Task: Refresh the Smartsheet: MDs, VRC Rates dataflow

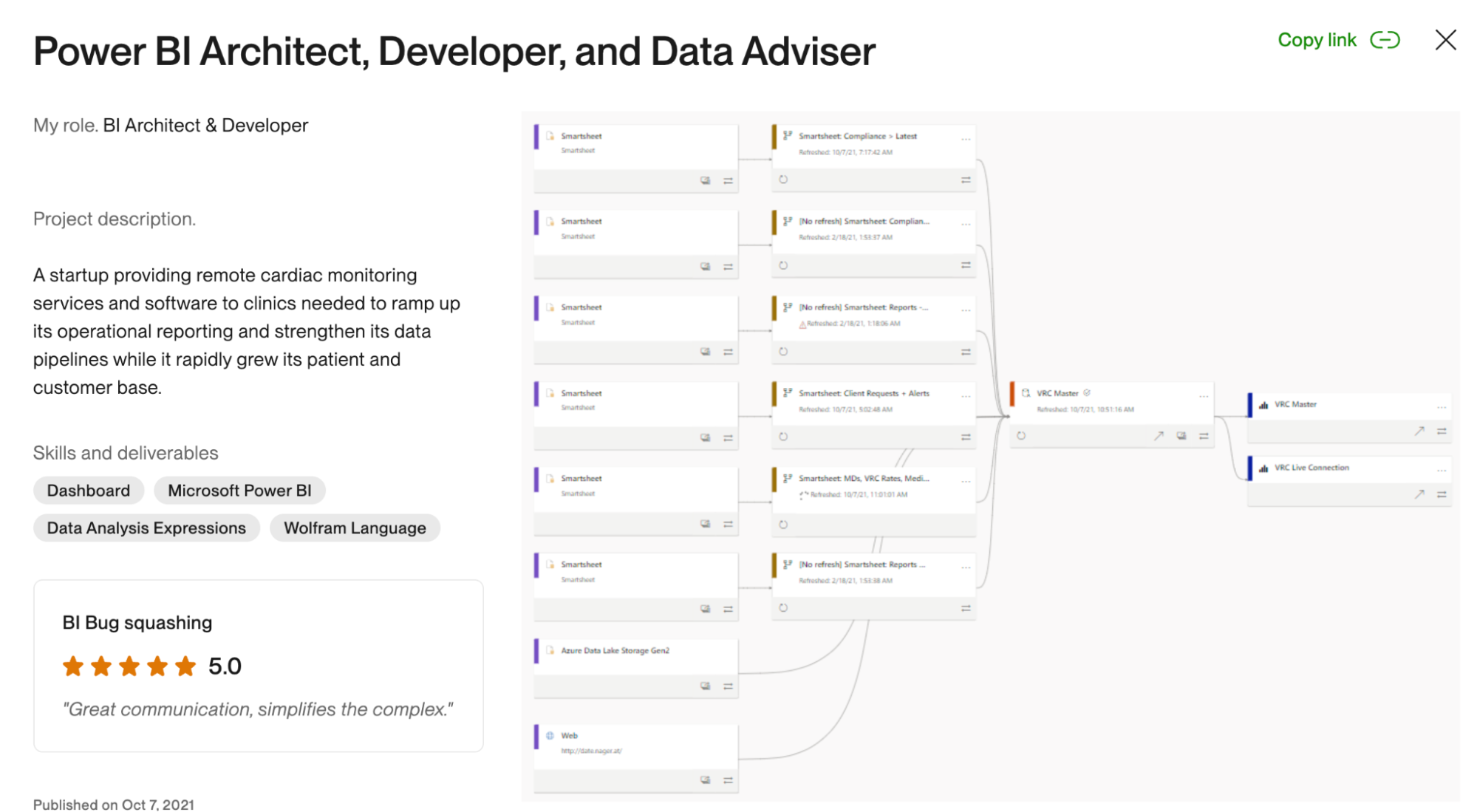Action: tap(783, 525)
